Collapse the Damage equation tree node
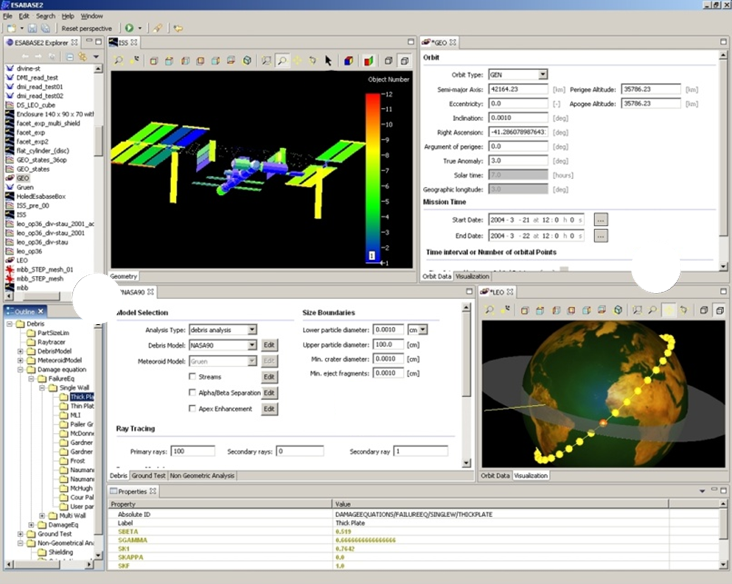The width and height of the screenshot is (732, 584). point(20,369)
